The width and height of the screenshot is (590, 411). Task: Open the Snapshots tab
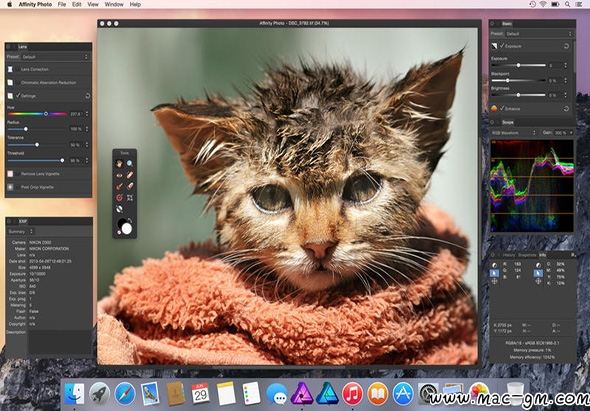tap(527, 255)
